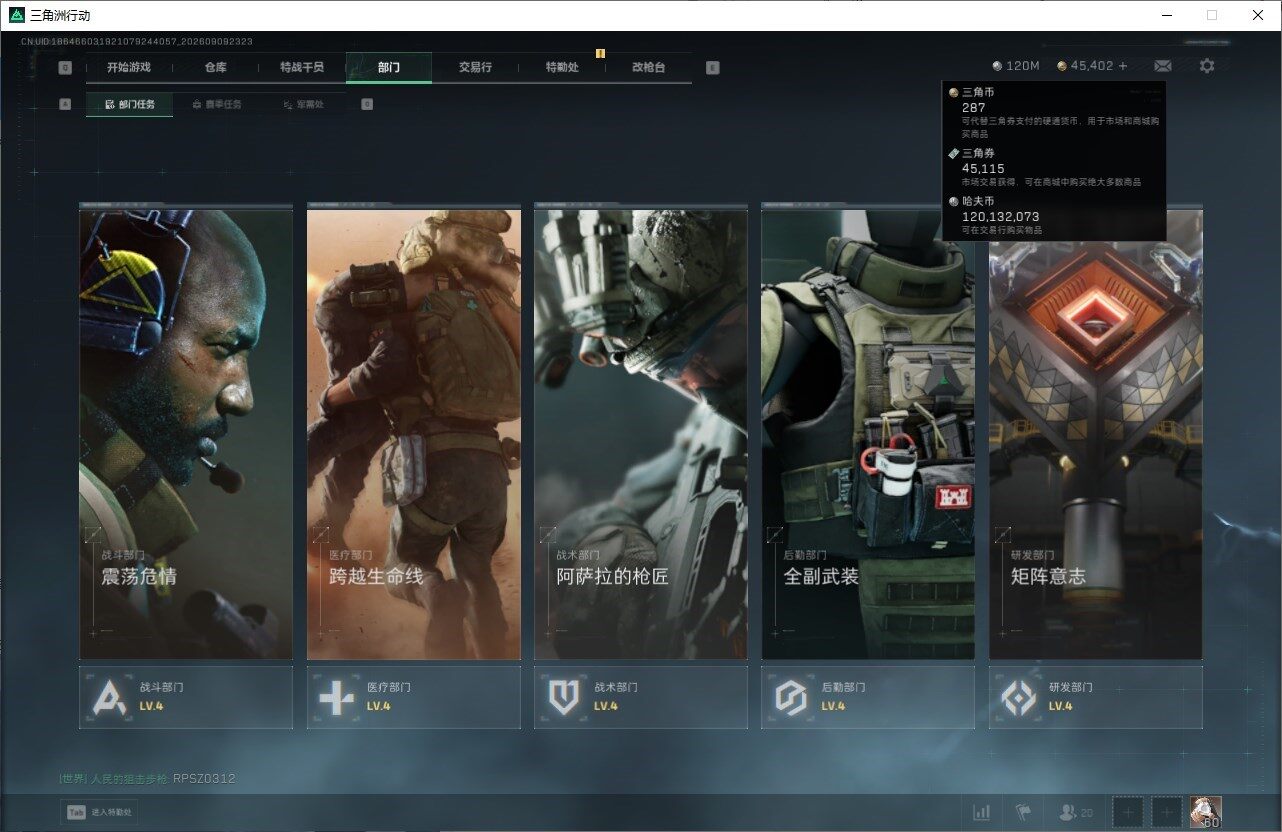Switch to the 特战干员 tab
Viewport: 1282px width, 832px height.
click(x=302, y=67)
